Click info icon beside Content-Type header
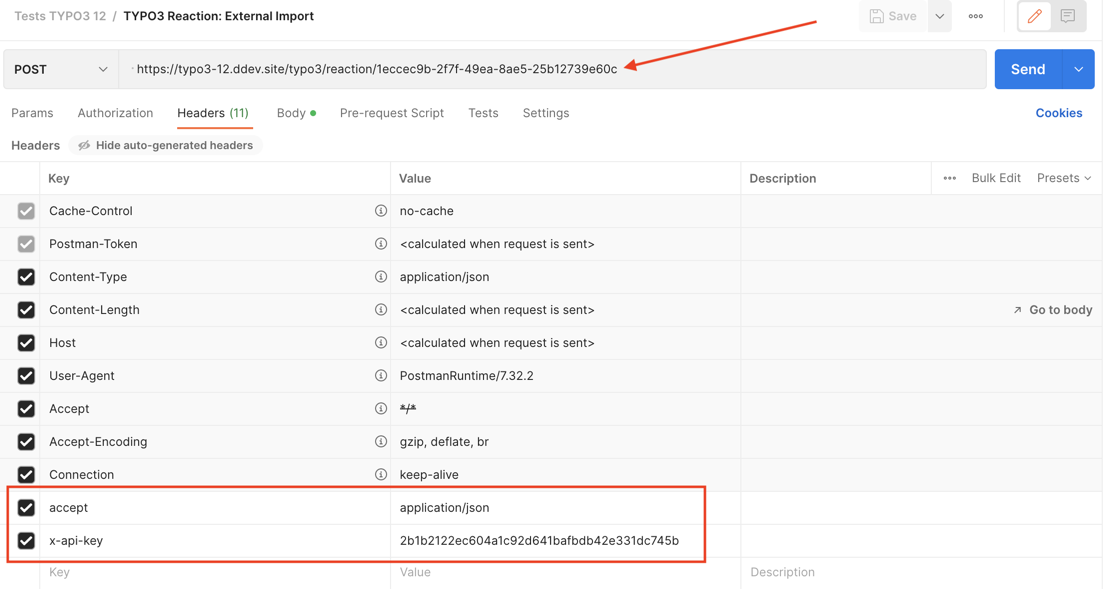 point(380,277)
